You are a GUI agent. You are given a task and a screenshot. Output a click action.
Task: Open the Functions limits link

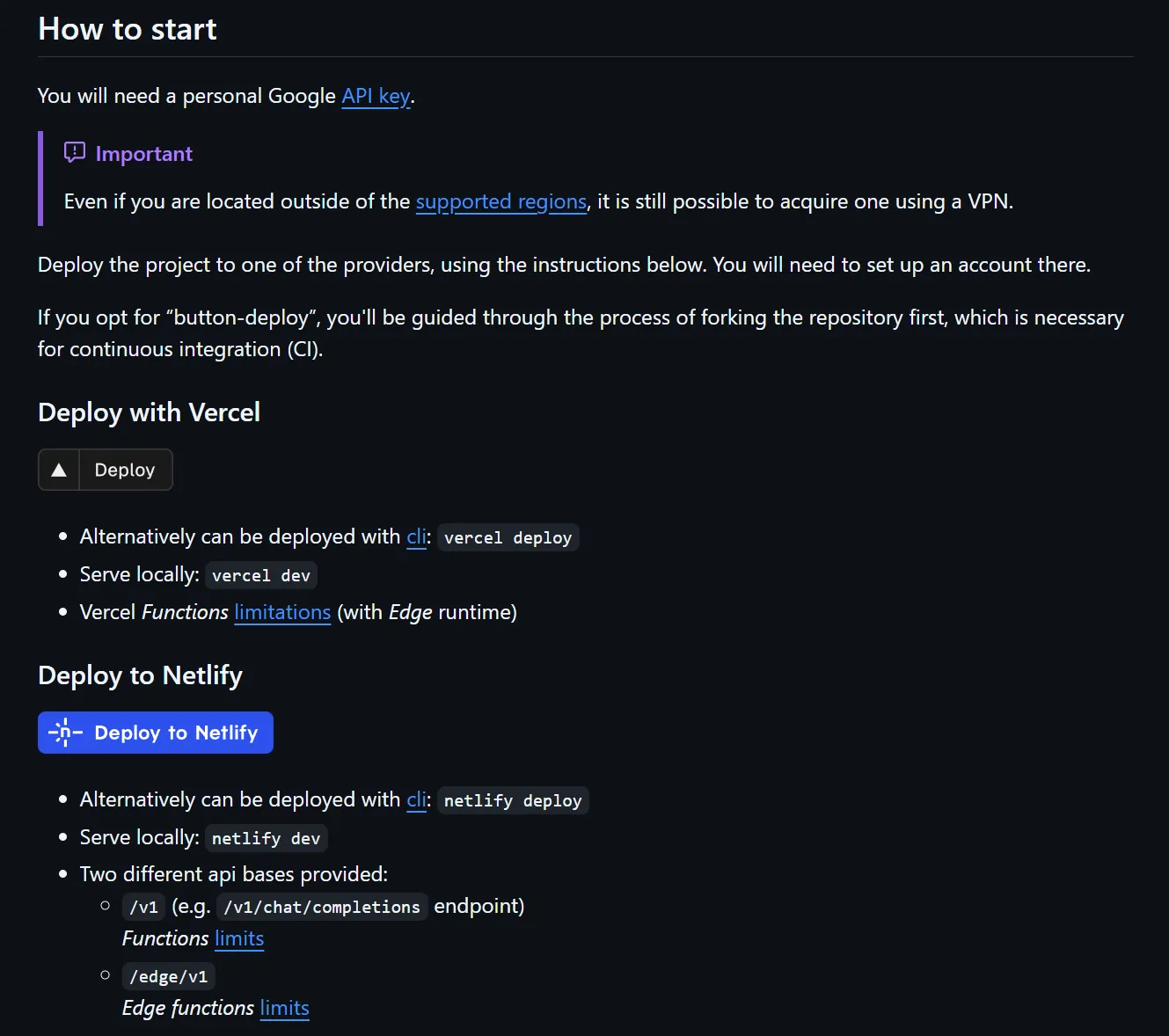[239, 938]
